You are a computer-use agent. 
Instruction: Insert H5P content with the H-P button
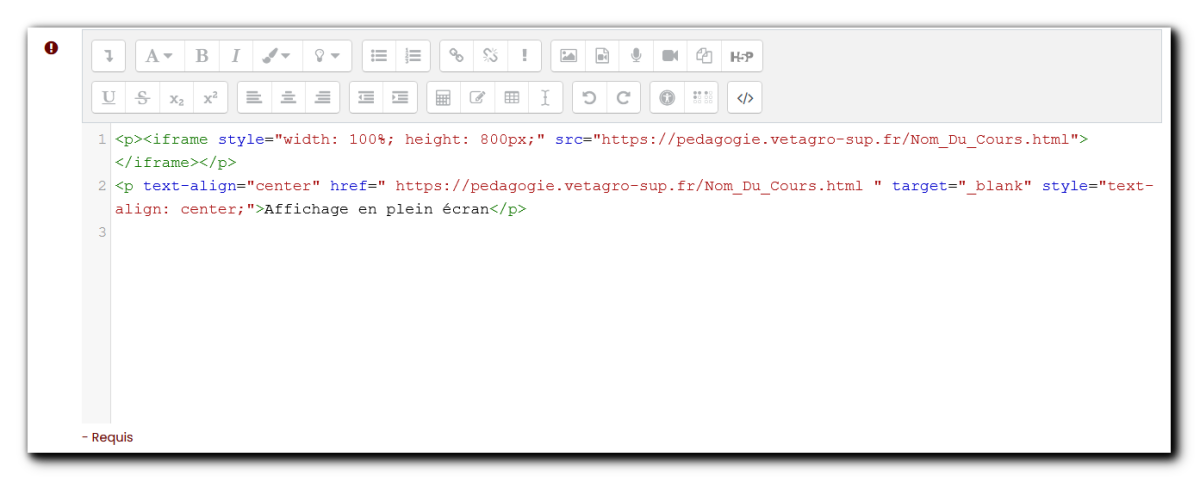pos(741,56)
